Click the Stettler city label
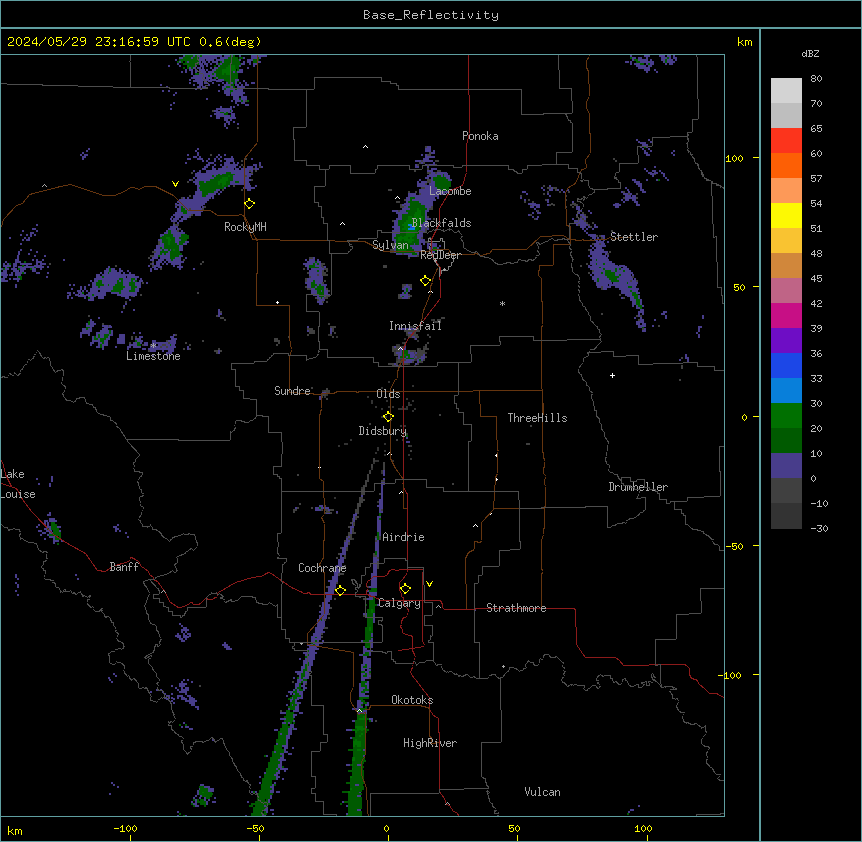862x842 pixels. coord(634,237)
